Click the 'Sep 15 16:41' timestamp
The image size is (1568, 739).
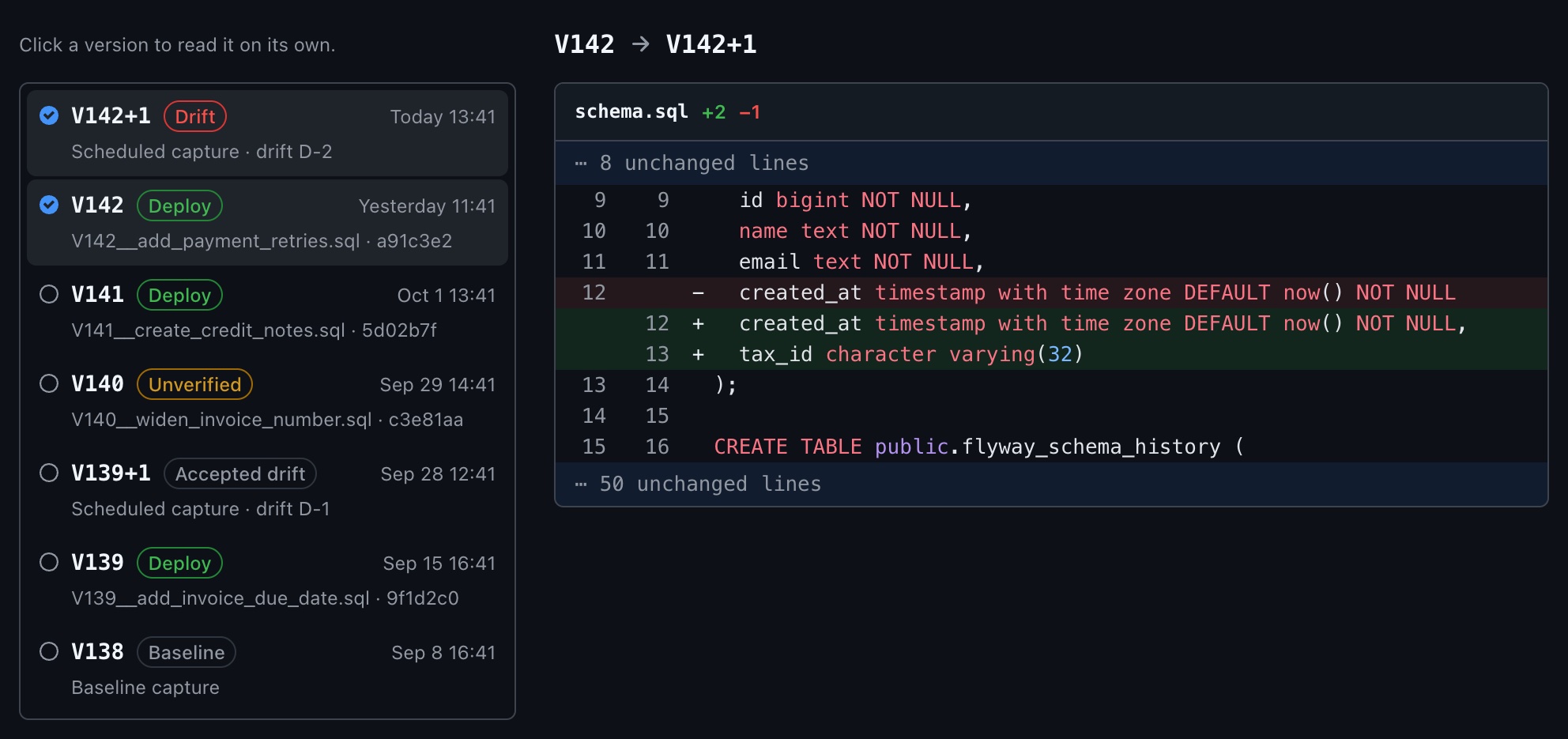coord(439,564)
